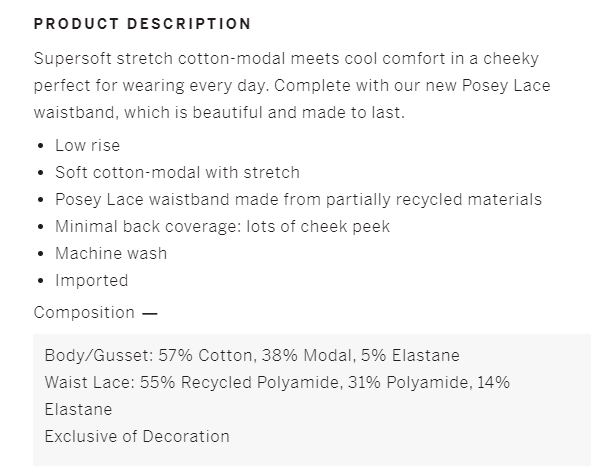
Task: Click the "Imported" bullet item
Action: coord(92,281)
